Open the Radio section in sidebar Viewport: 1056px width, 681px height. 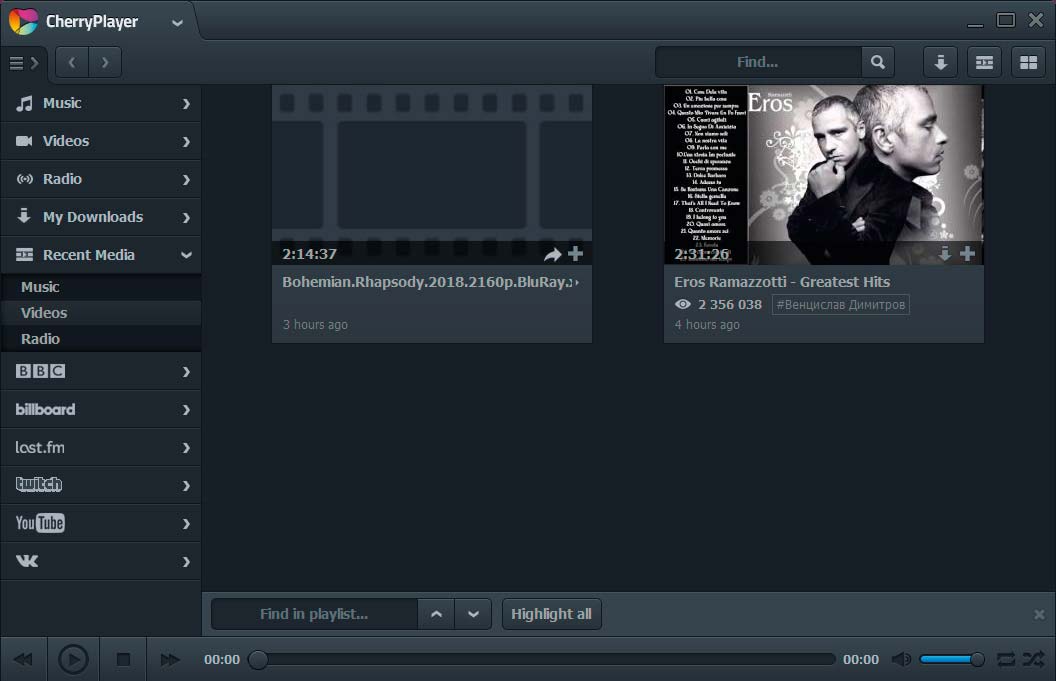click(x=101, y=179)
